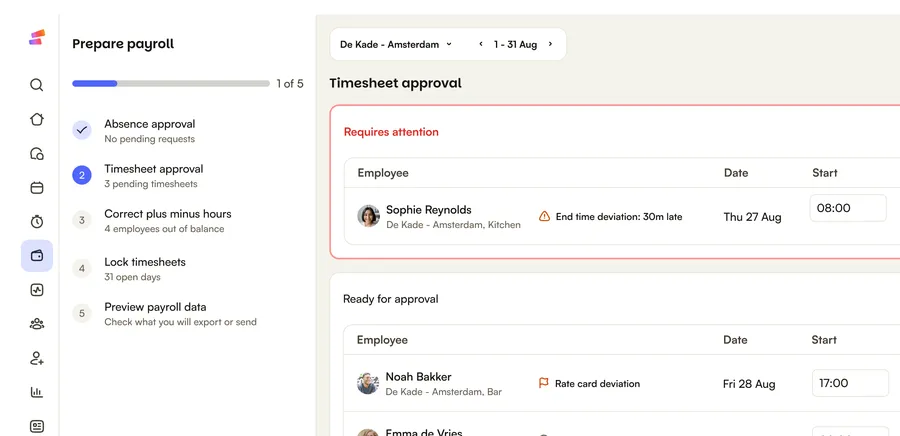Click Noah Bakker's avatar photo
The height and width of the screenshot is (436, 900).
[x=368, y=383]
